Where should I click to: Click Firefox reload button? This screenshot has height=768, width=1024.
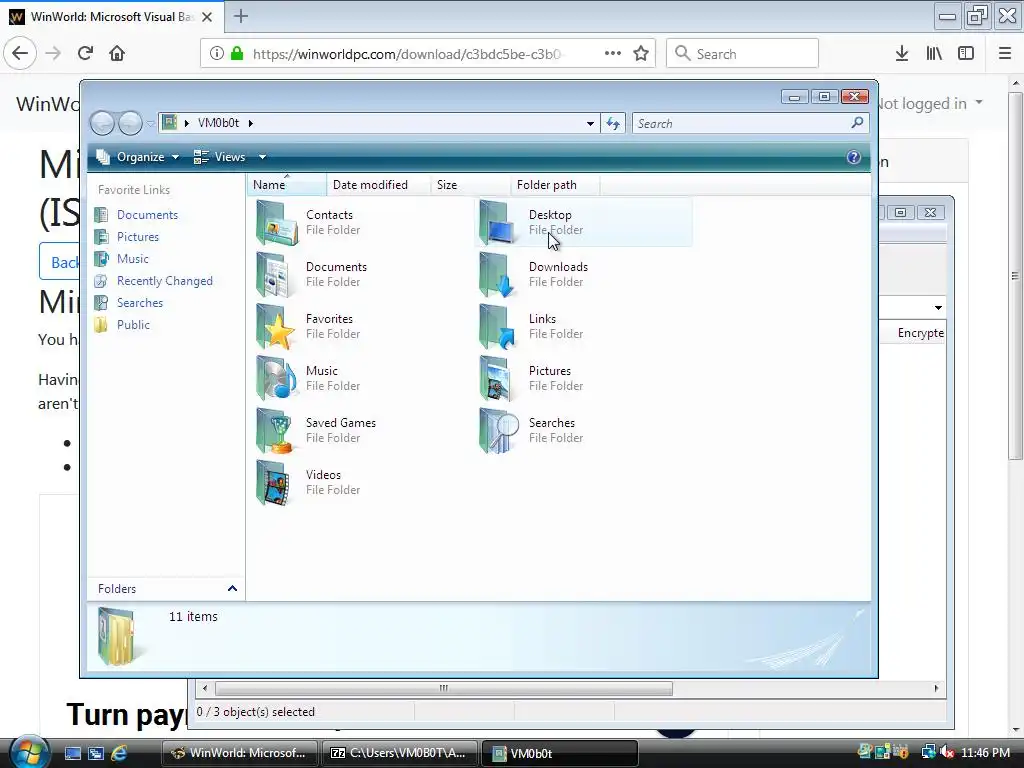pyautogui.click(x=86, y=53)
